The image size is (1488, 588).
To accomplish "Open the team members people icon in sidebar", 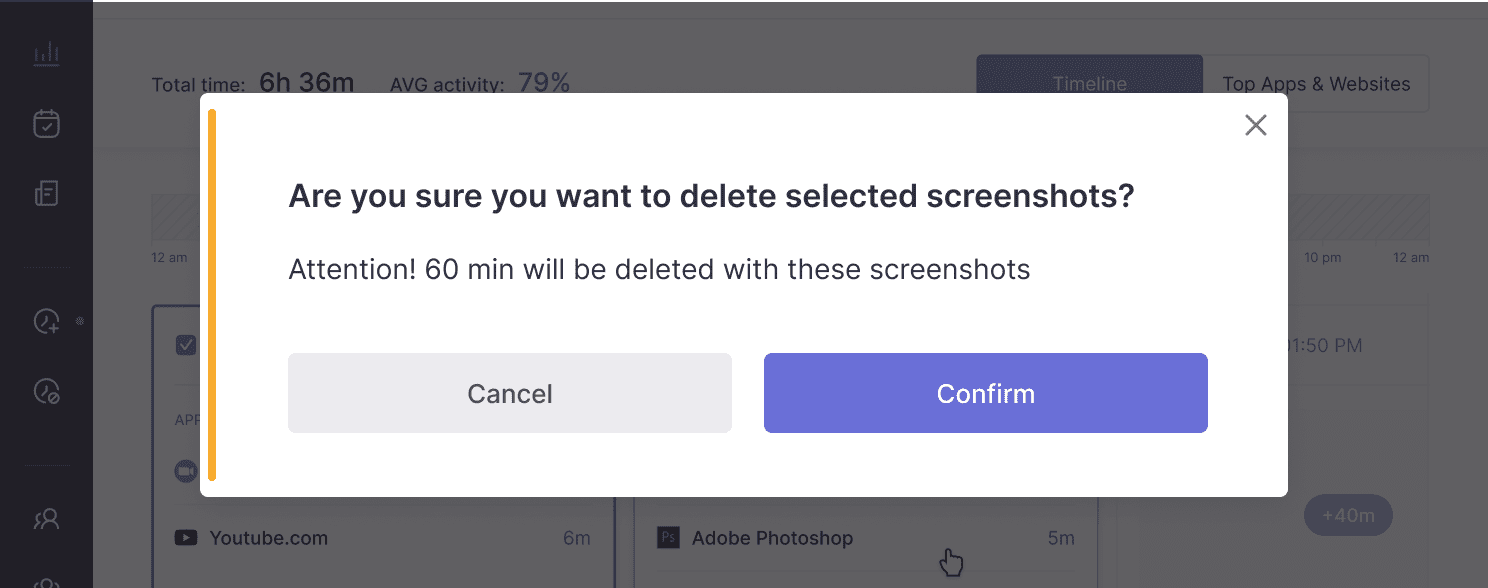I will pyautogui.click(x=46, y=519).
